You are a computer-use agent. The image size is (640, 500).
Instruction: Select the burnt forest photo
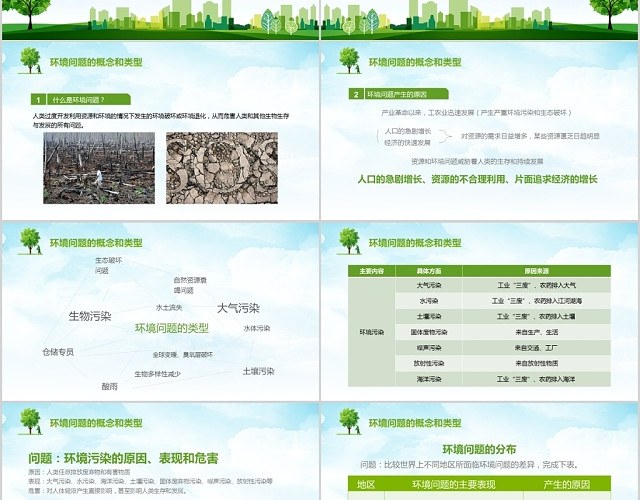tap(99, 168)
